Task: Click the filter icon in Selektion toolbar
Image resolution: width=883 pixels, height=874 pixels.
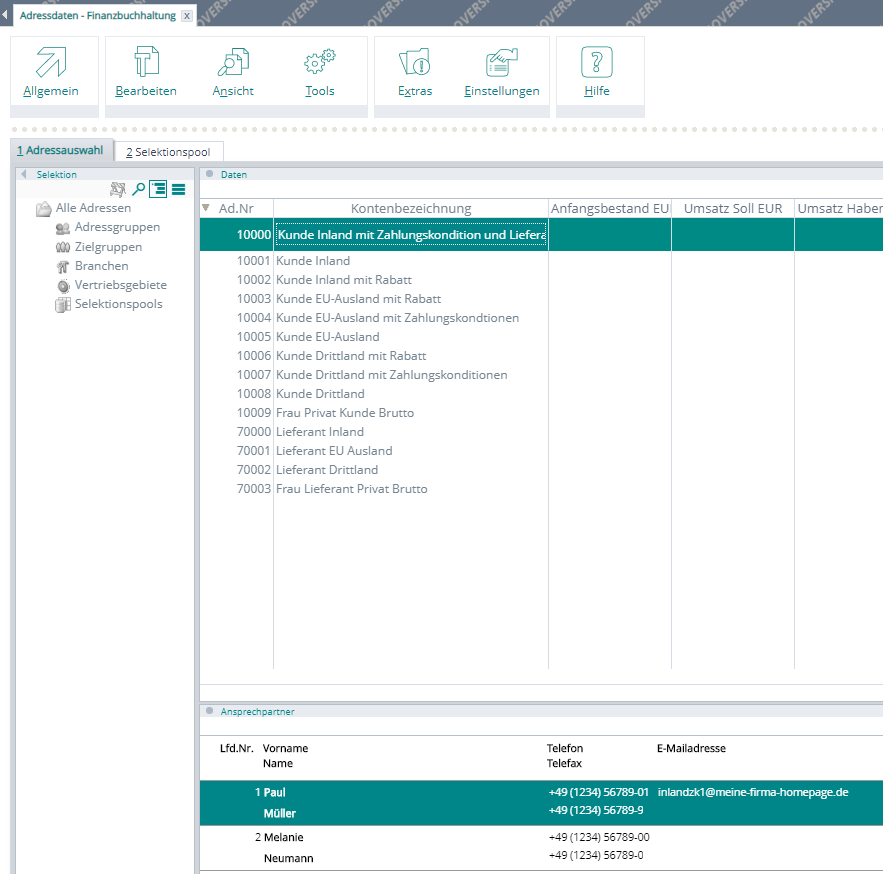Action: pyautogui.click(x=118, y=189)
